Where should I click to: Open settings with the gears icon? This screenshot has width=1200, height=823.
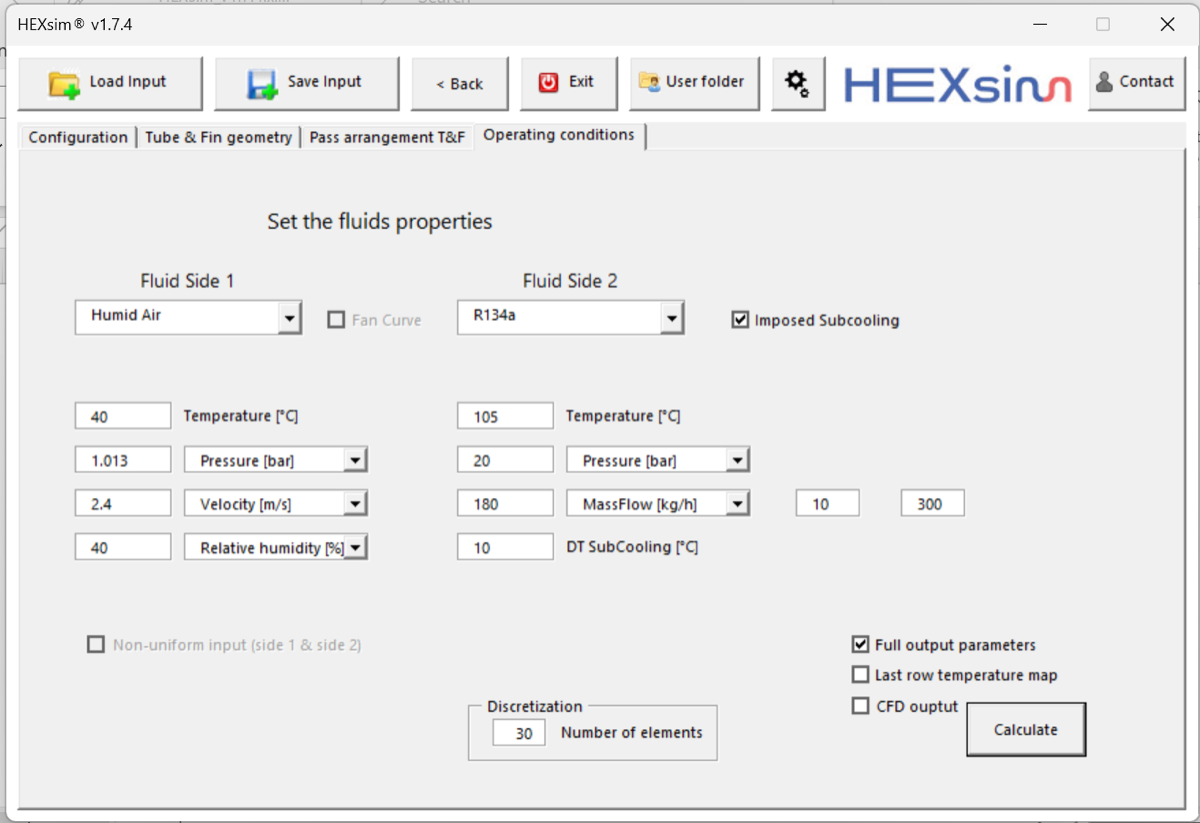point(797,82)
